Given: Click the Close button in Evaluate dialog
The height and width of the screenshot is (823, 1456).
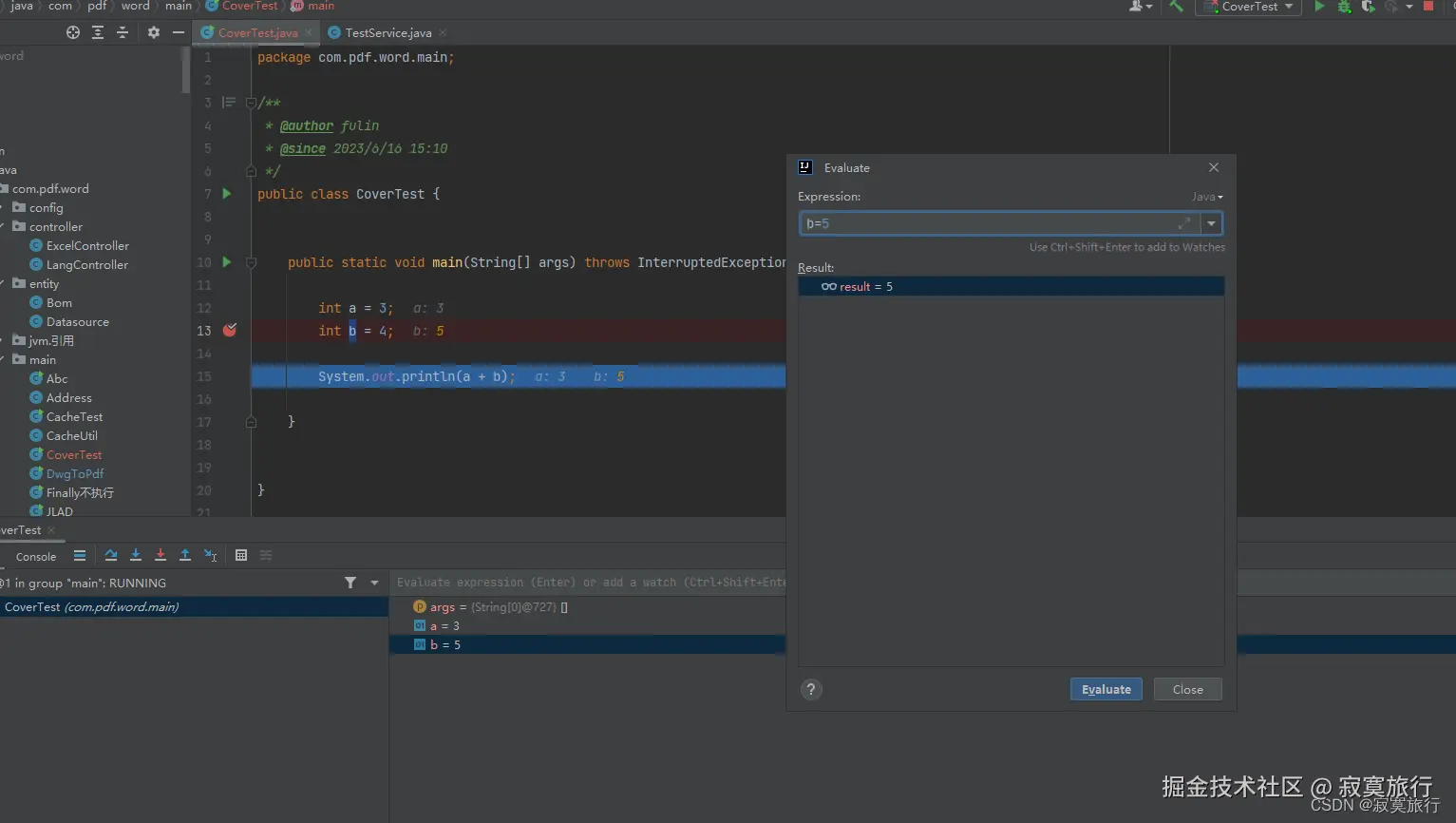Looking at the screenshot, I should (1187, 690).
